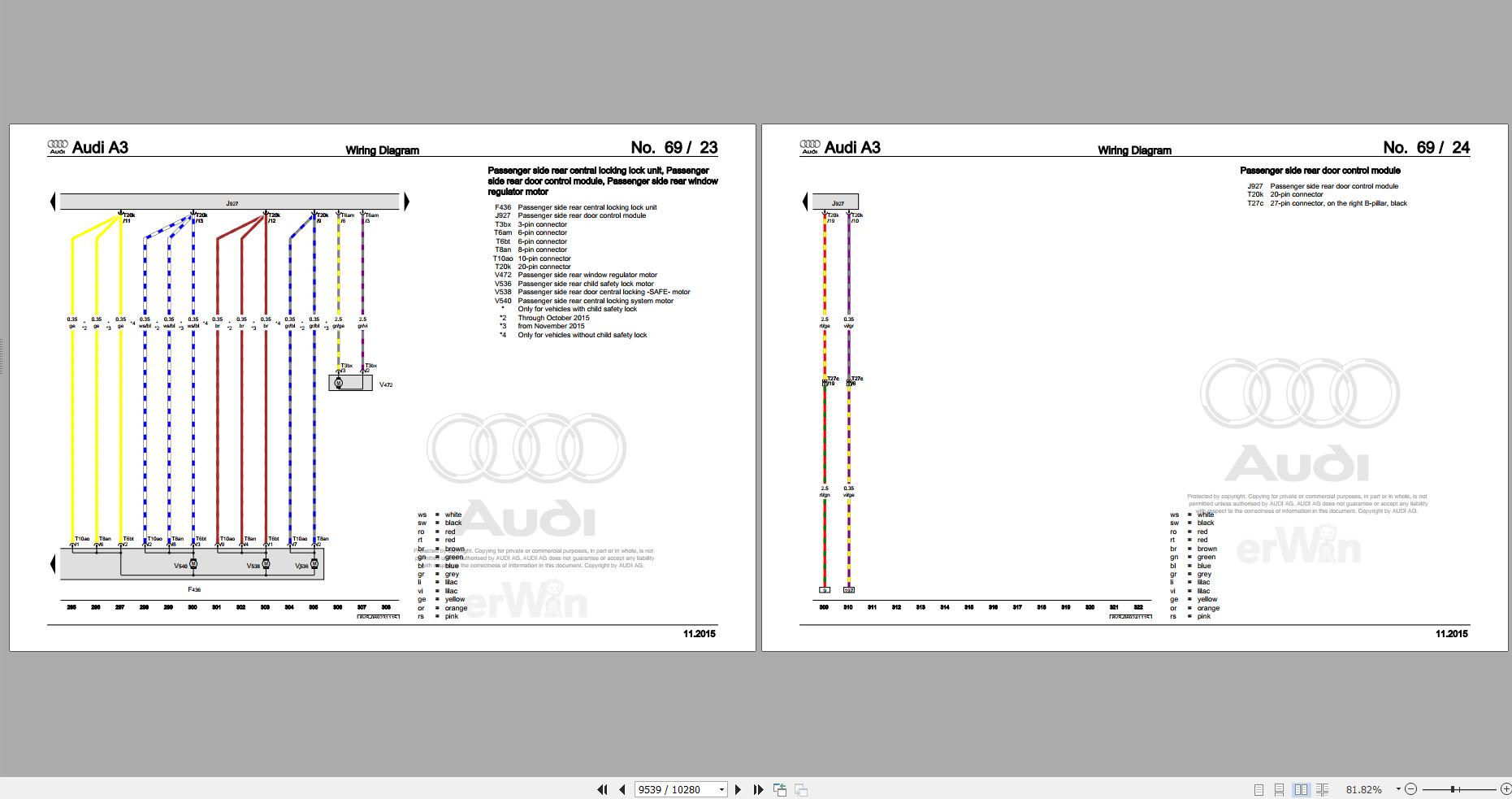Click '27-pin connector, on the right B-pillar, black'
Image resolution: width=1512 pixels, height=799 pixels.
(x=1339, y=203)
